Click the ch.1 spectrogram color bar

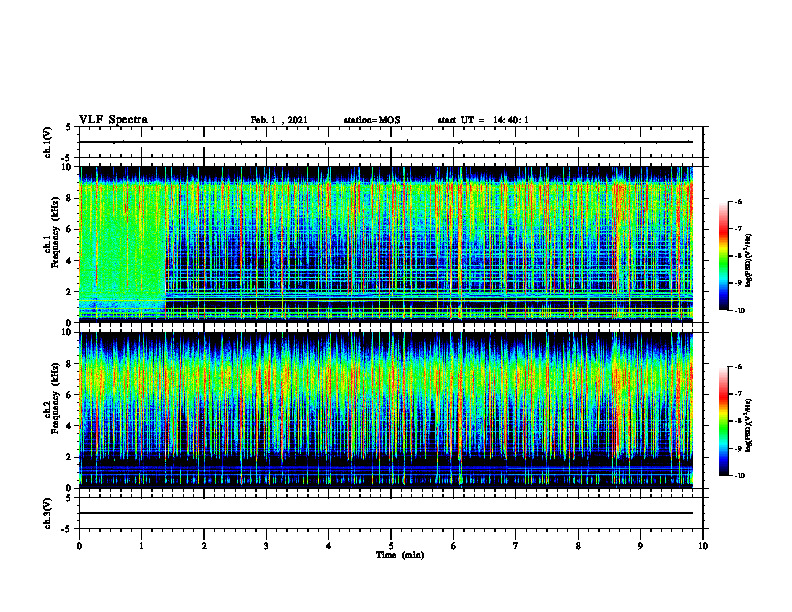tap(723, 256)
